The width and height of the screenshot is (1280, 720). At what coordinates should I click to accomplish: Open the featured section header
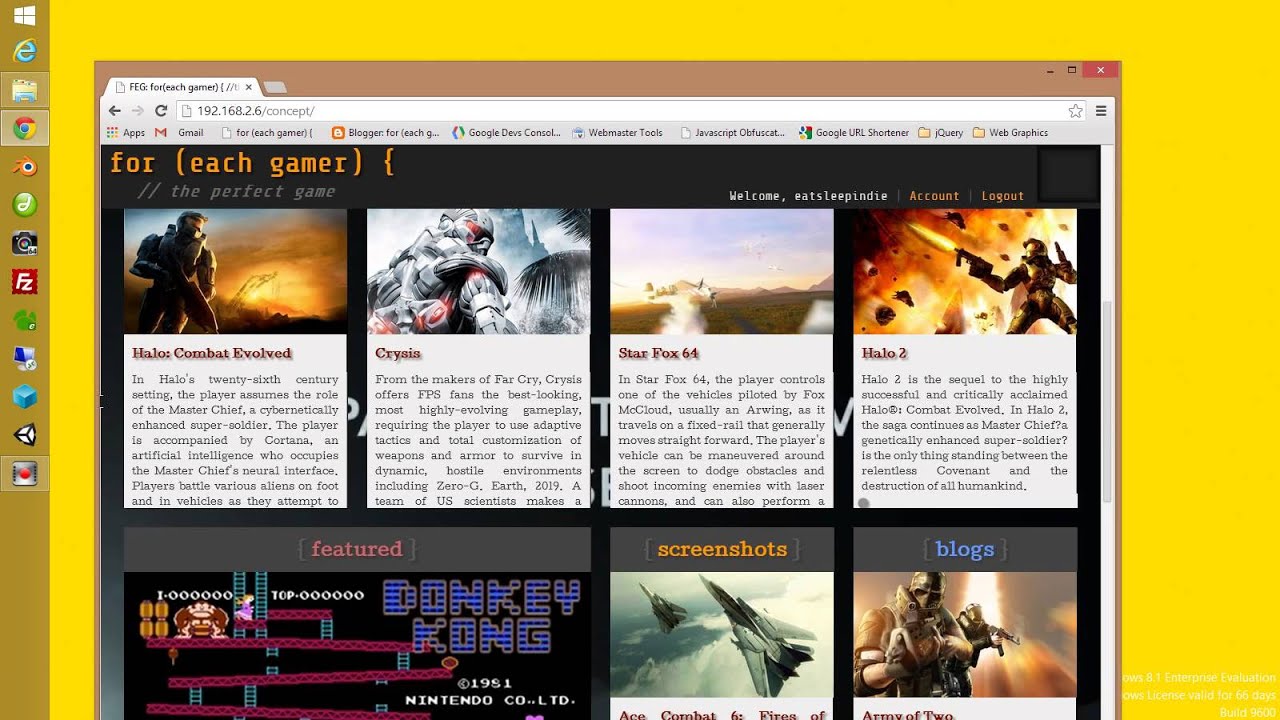pos(357,549)
